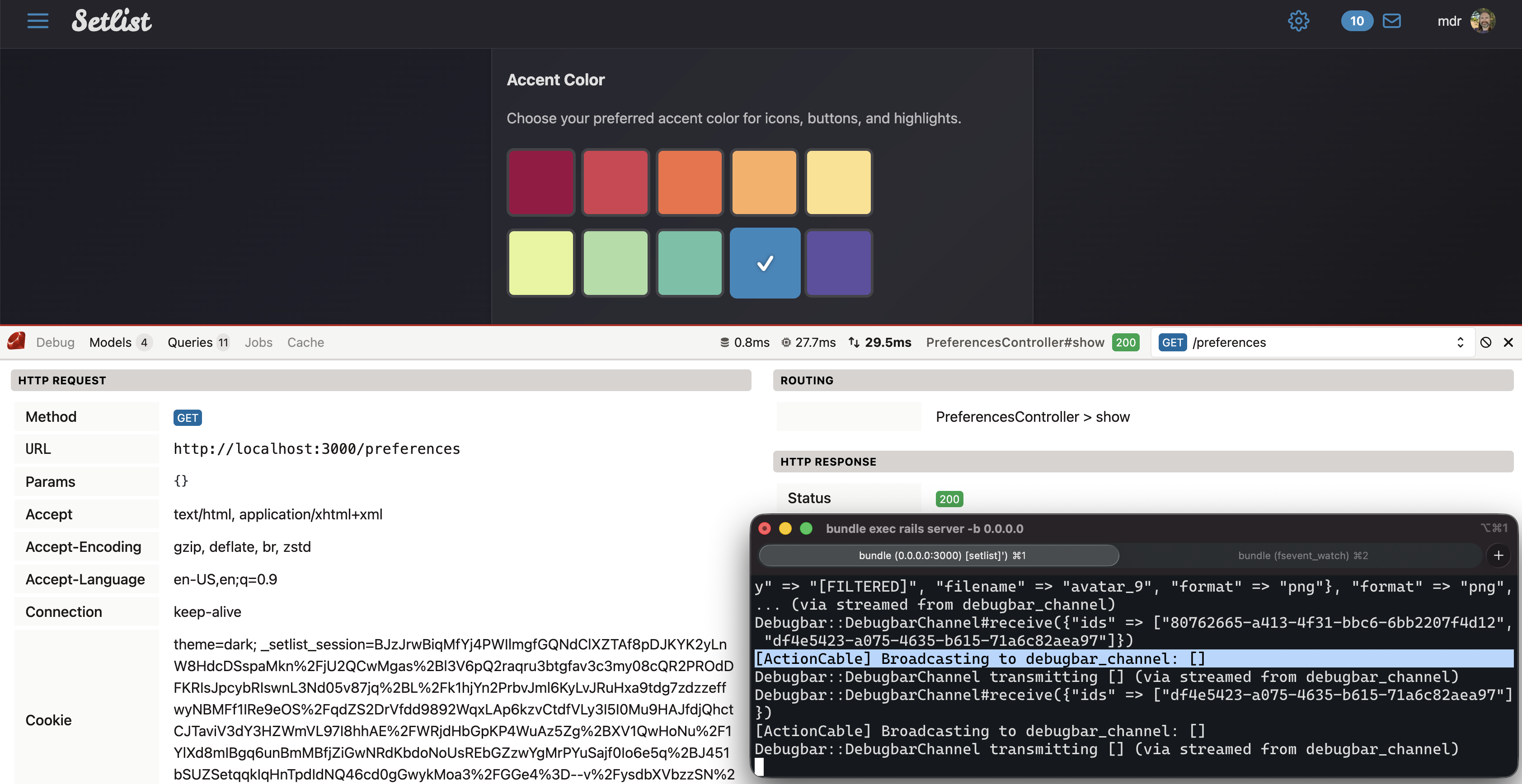Pick the teal green accent color
1522x784 pixels.
690,263
